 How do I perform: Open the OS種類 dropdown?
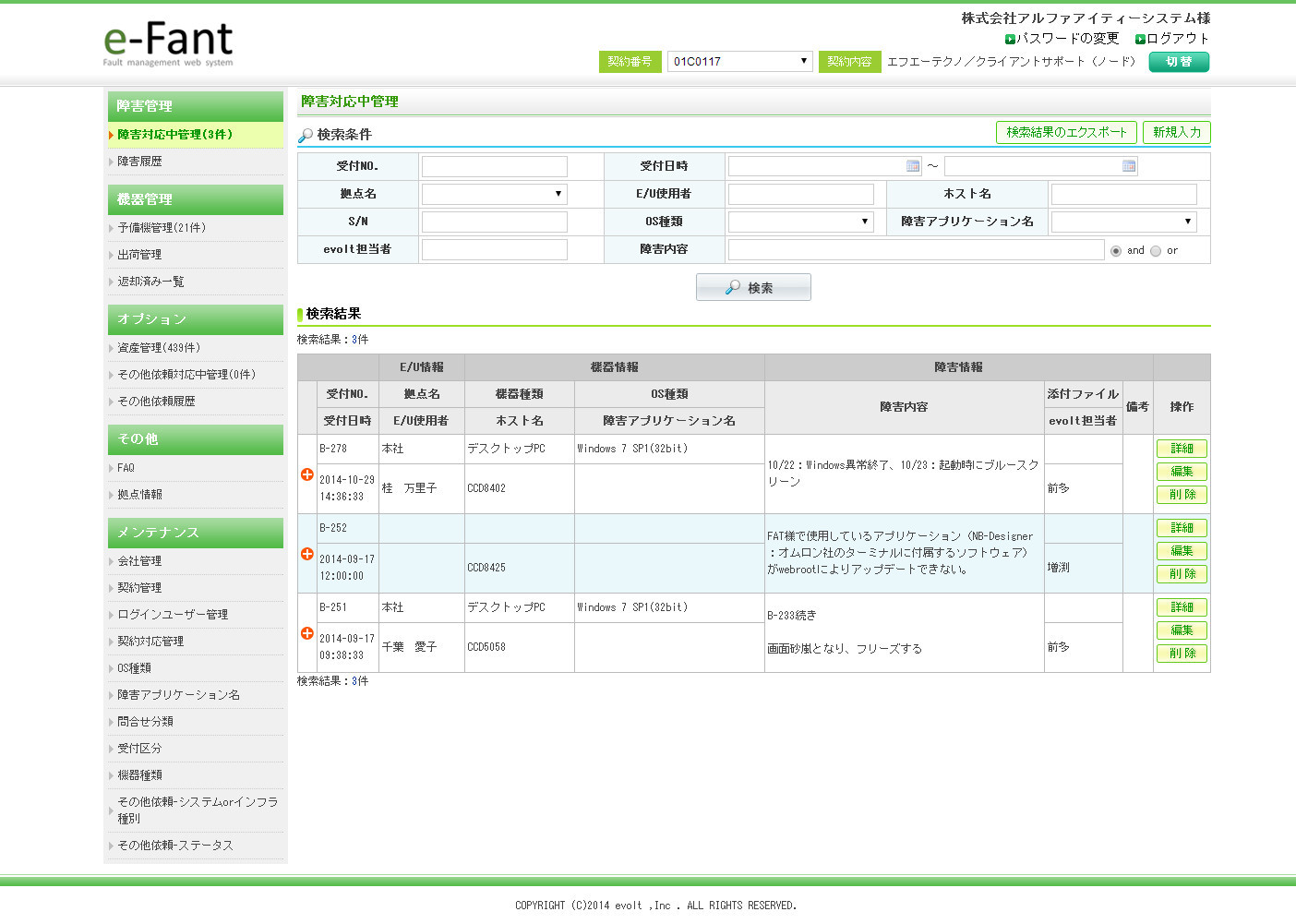pos(800,222)
